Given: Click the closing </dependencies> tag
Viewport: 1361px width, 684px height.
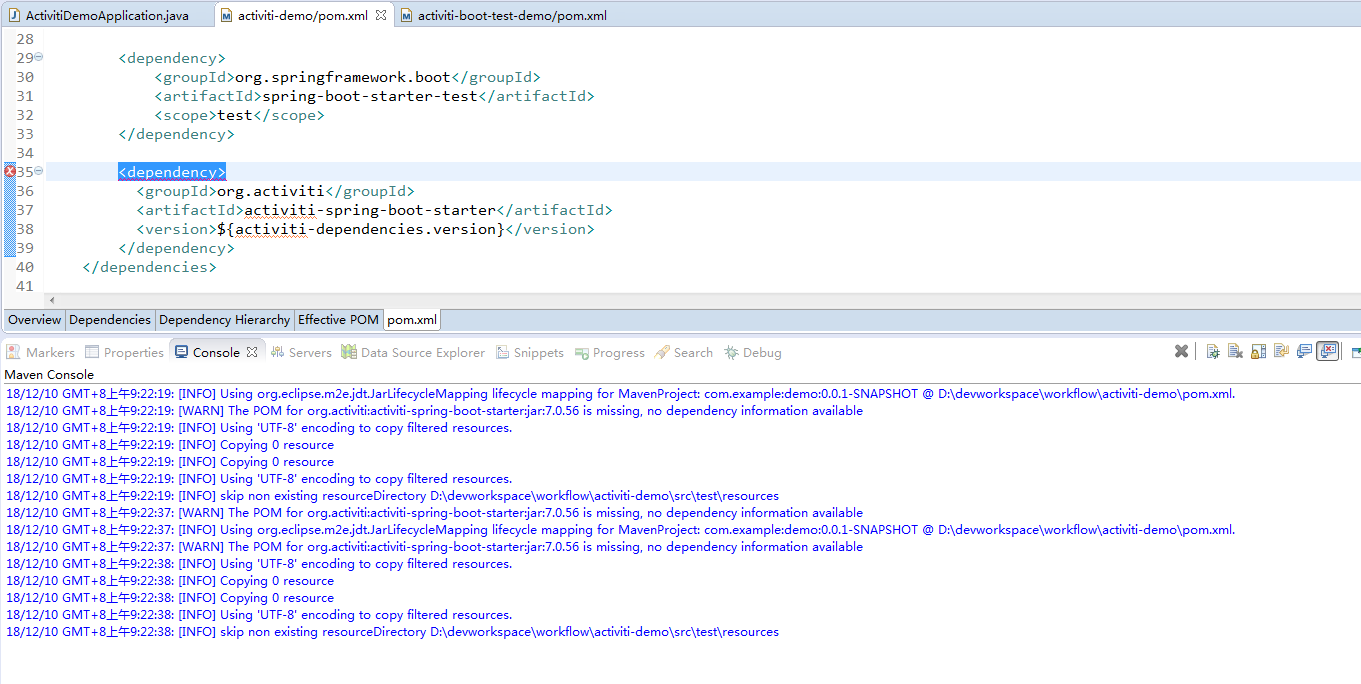Looking at the screenshot, I should [x=149, y=267].
